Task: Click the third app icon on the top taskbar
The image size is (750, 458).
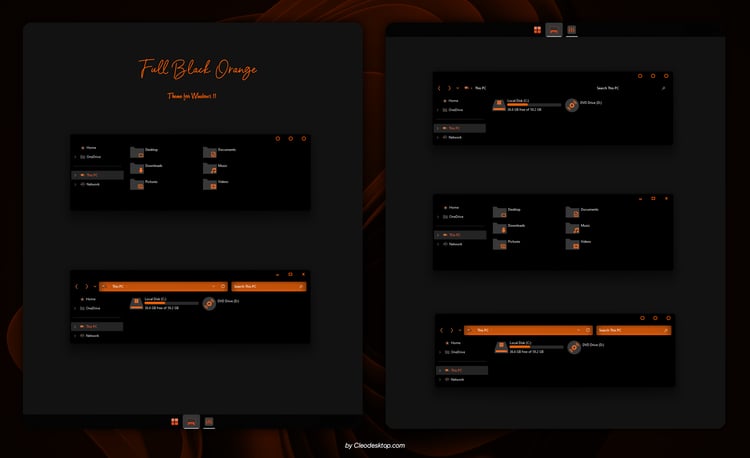Action: coord(572,30)
